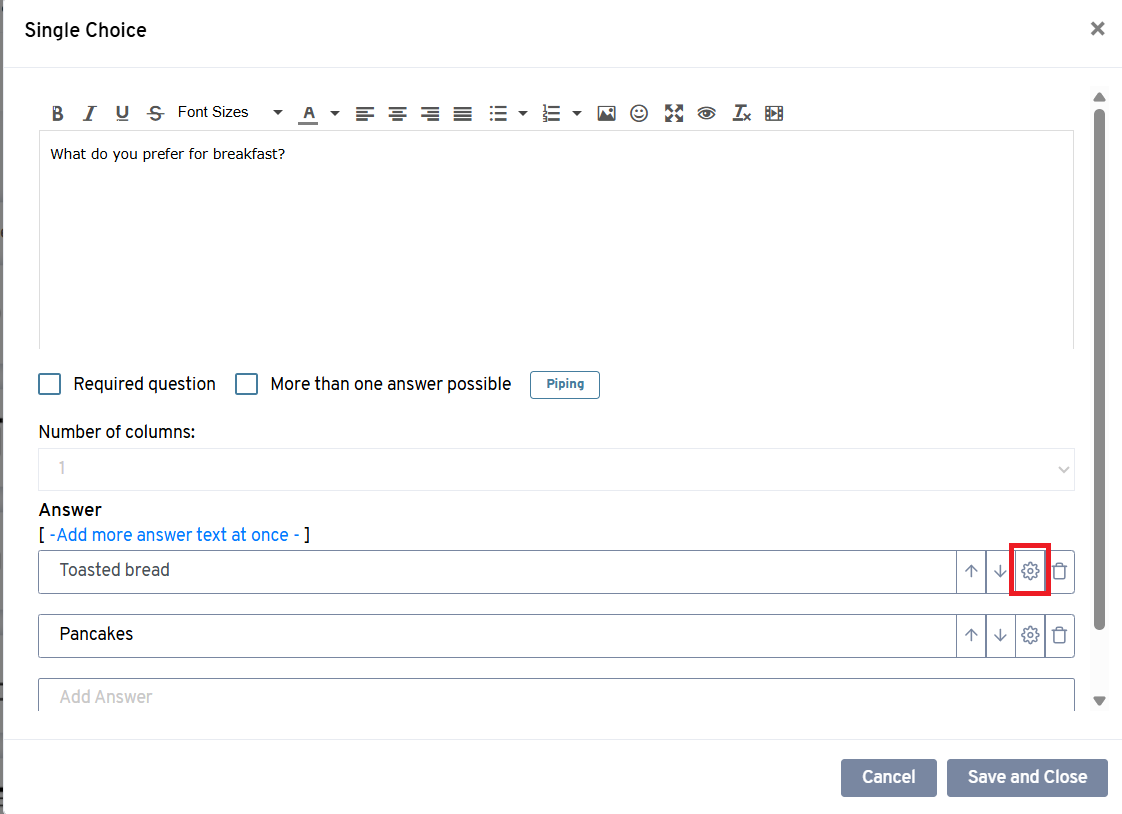
Task: Apply italic formatting
Action: click(90, 113)
